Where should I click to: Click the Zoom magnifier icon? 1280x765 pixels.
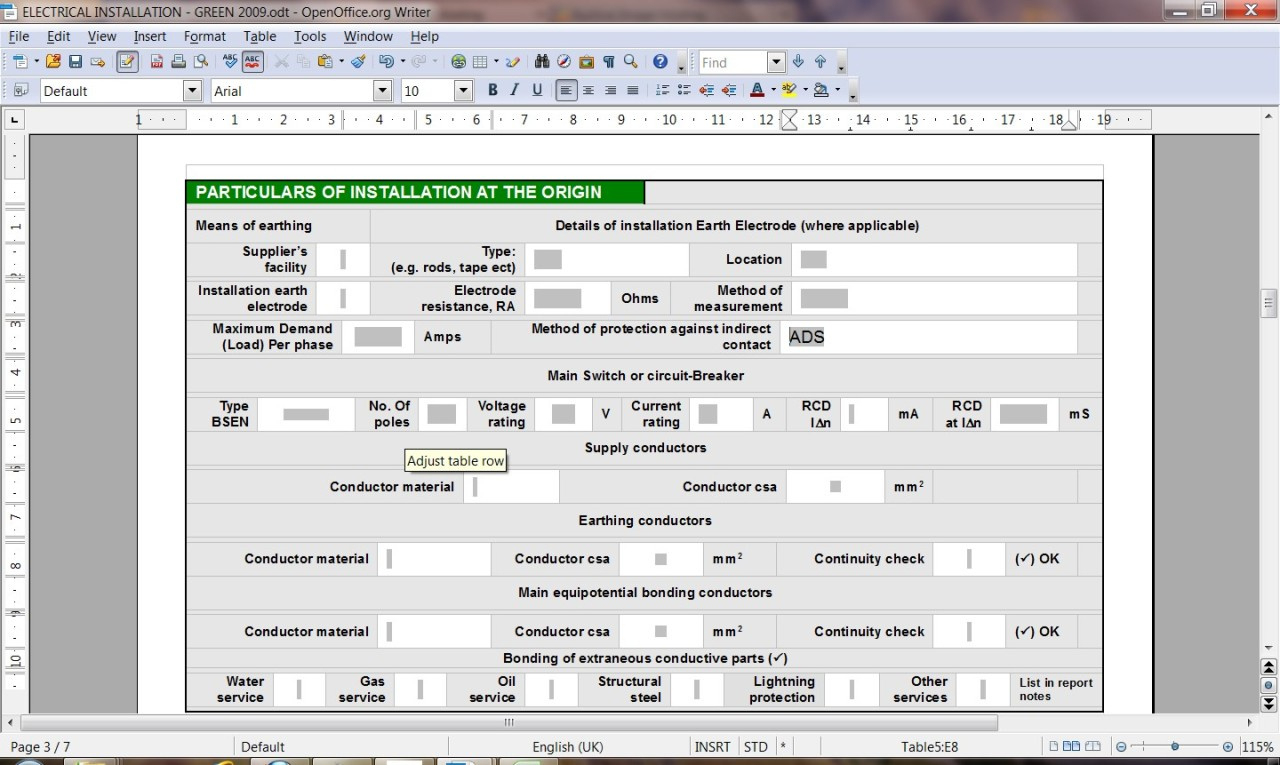click(x=631, y=62)
